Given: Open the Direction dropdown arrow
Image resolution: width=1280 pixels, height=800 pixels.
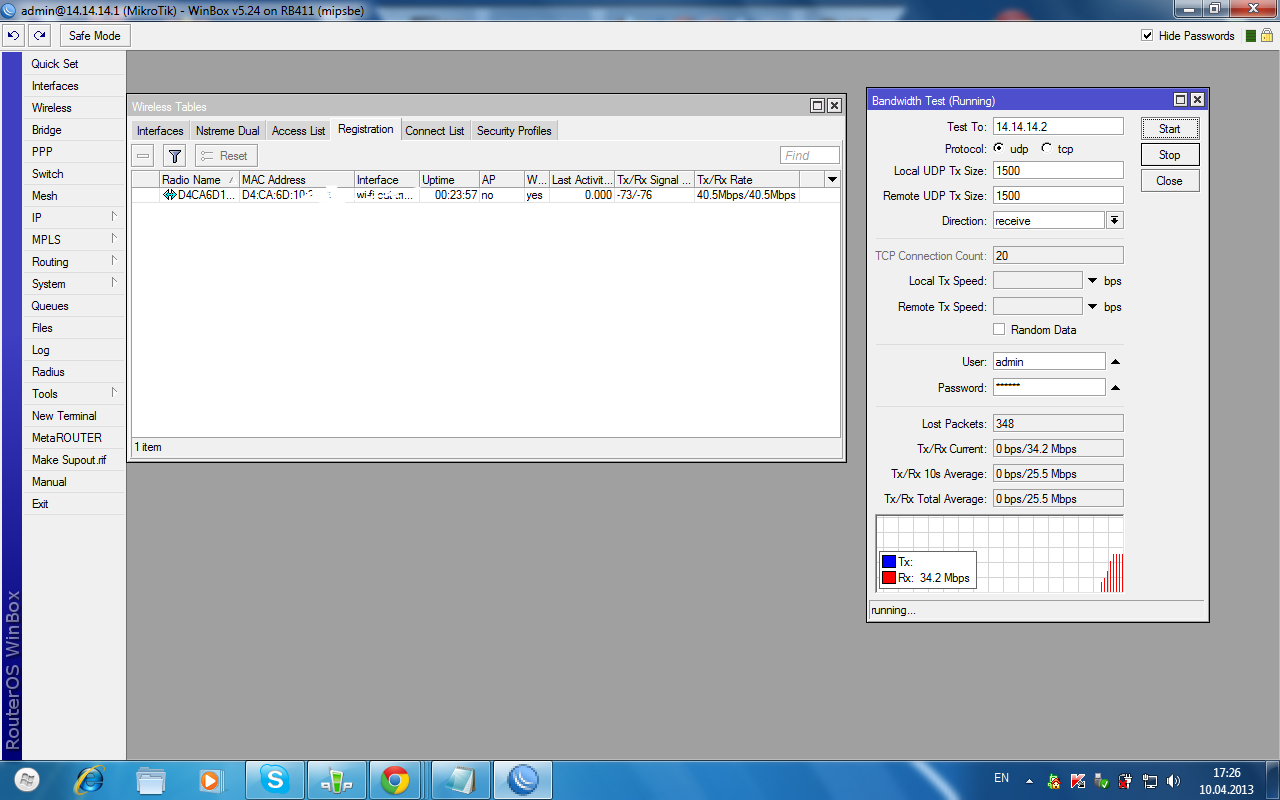Looking at the screenshot, I should (x=1115, y=220).
